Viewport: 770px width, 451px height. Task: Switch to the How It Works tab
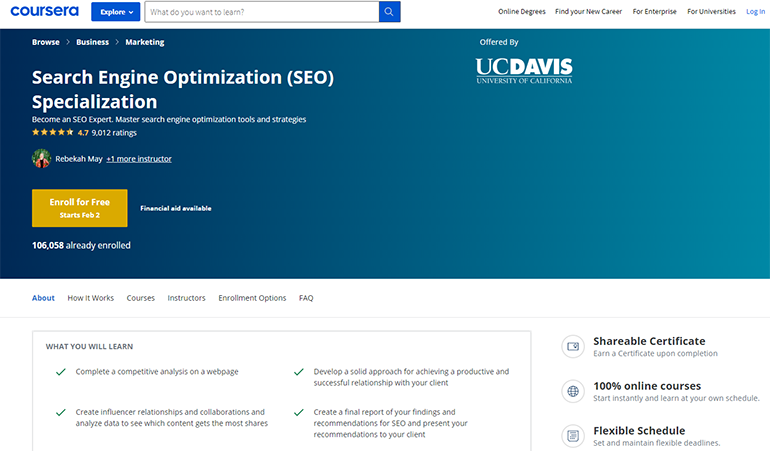[x=91, y=298]
